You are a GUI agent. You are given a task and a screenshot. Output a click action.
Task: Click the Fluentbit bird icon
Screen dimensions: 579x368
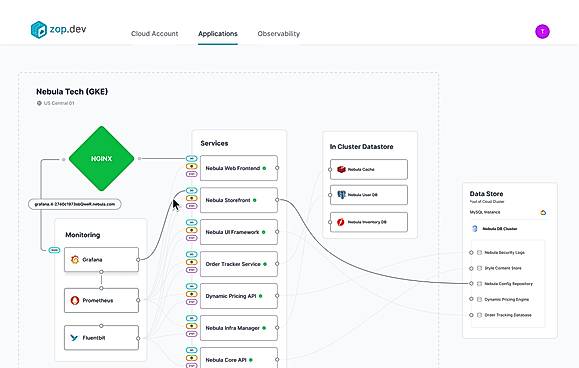(x=74, y=338)
